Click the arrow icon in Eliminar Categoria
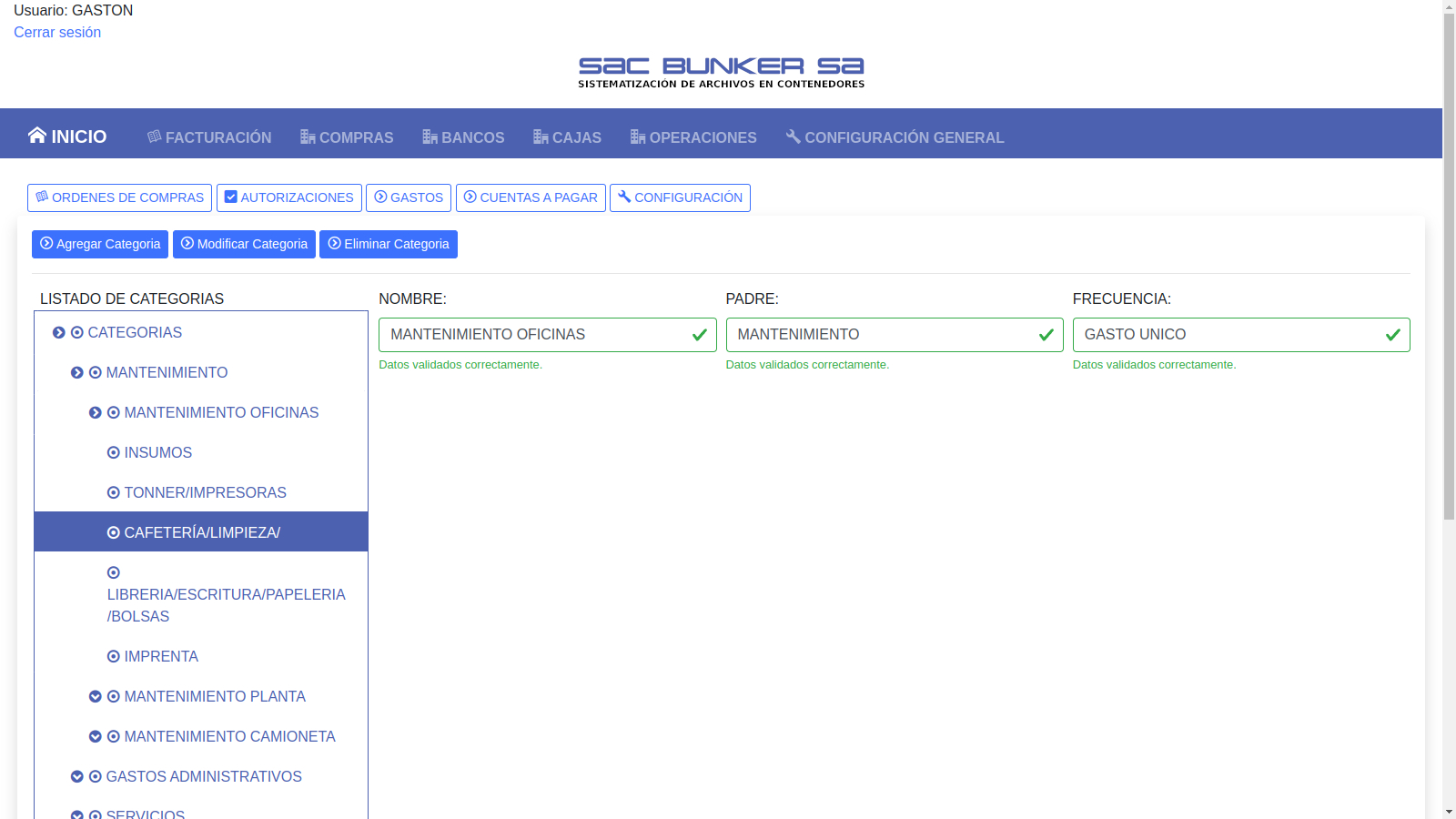Screen dimensions: 1456x819 (335, 244)
